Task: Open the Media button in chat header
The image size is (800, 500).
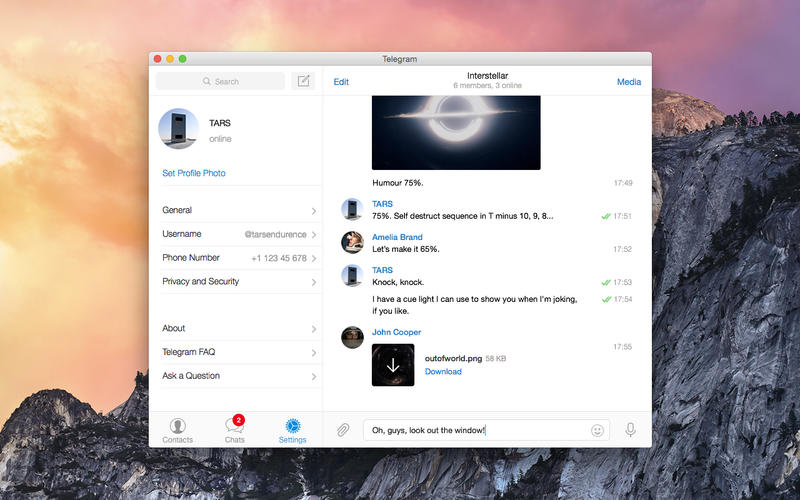Action: [629, 82]
